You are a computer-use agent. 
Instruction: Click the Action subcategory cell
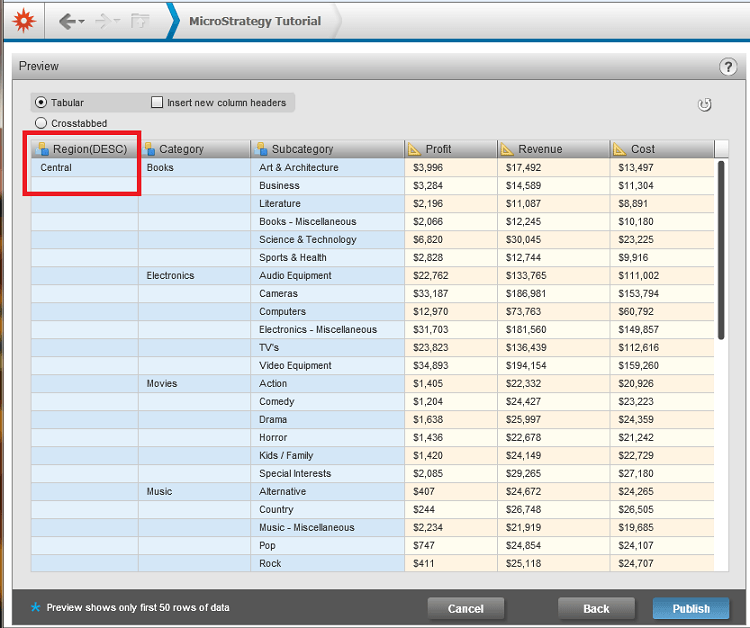pos(327,384)
